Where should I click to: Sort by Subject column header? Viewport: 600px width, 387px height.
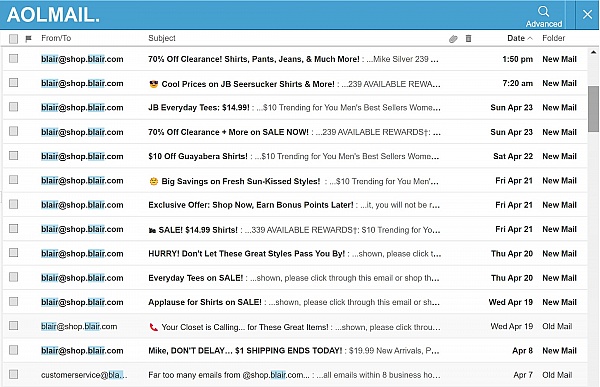pyautogui.click(x=162, y=38)
